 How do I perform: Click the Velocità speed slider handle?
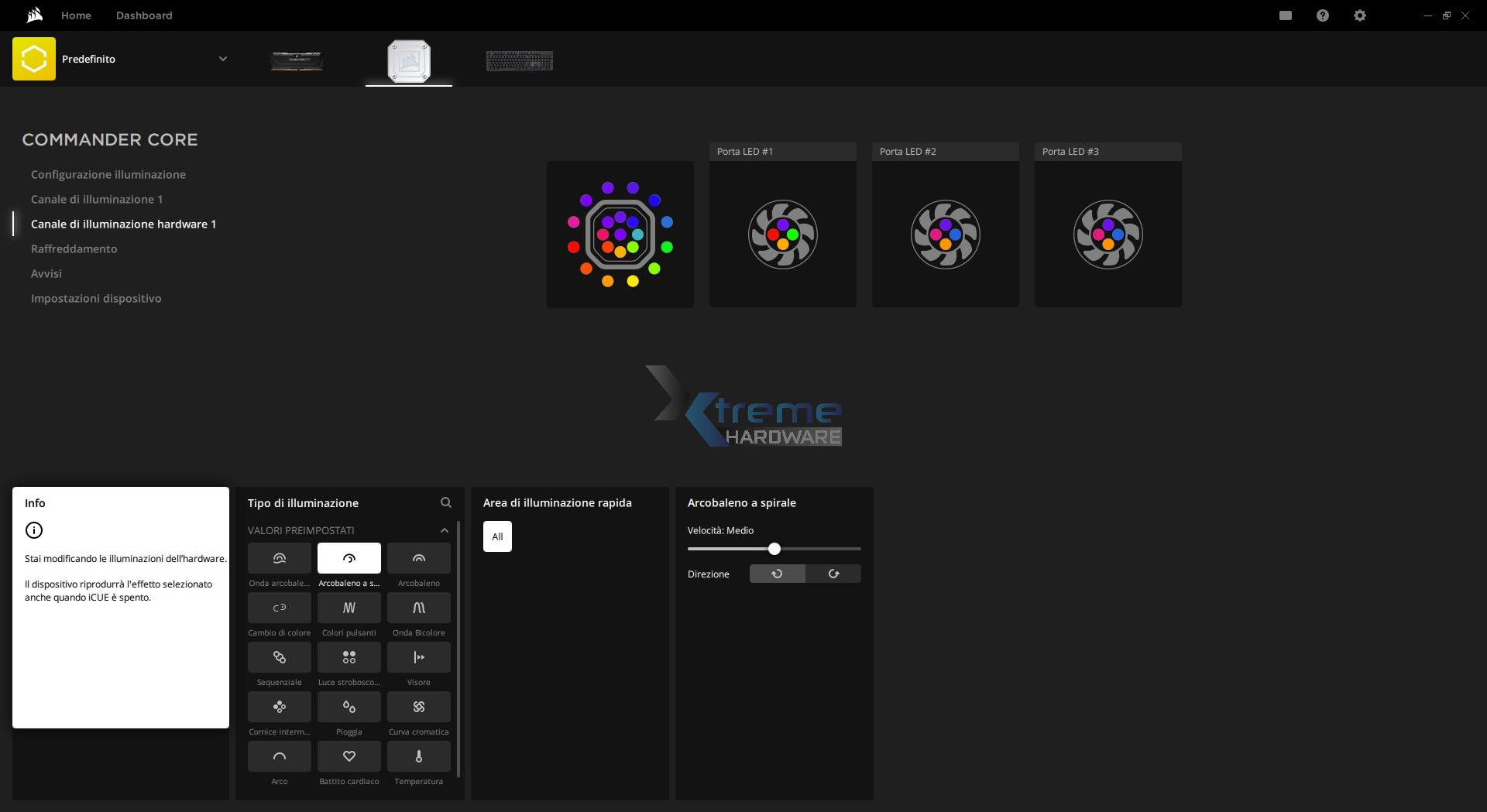click(774, 549)
